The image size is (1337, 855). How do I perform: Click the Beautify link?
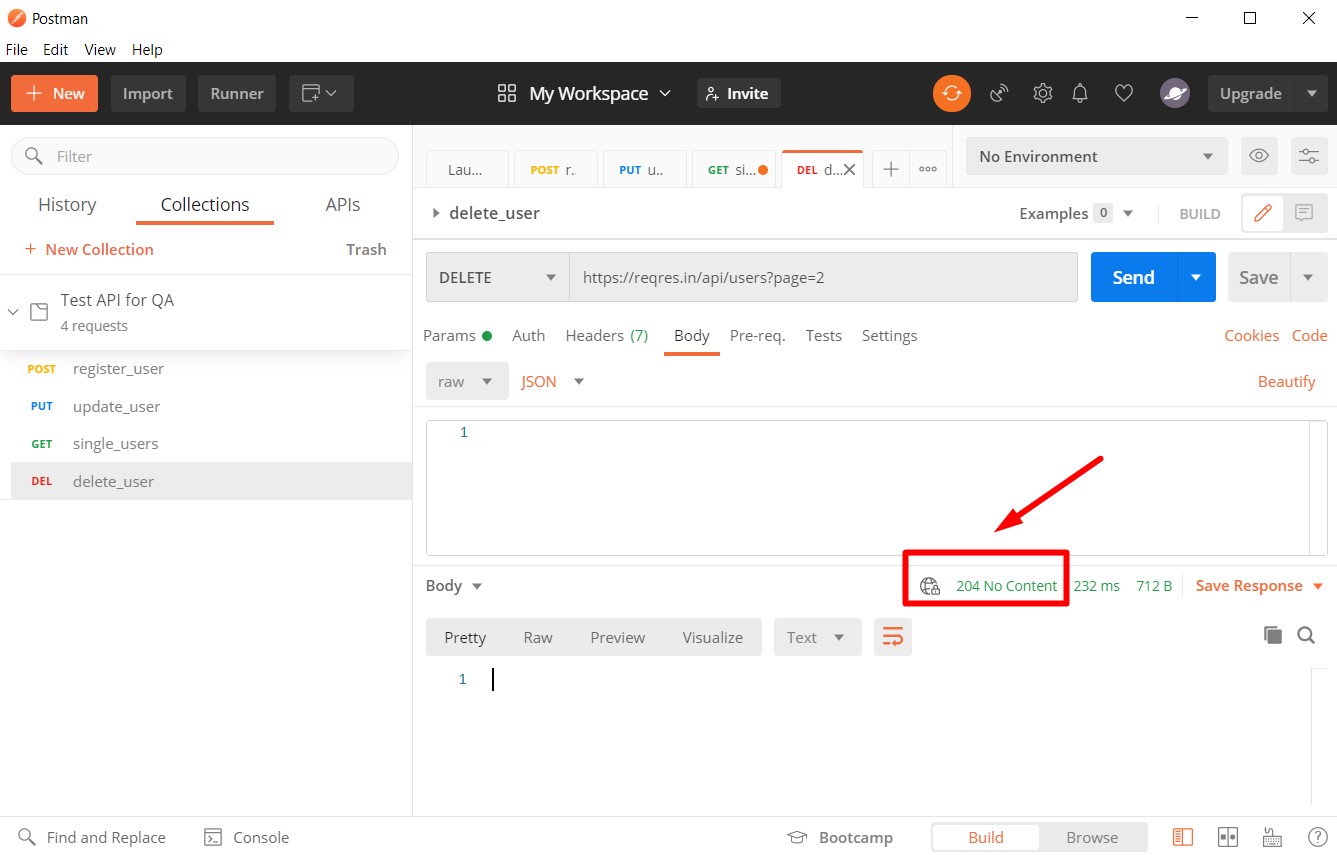click(x=1286, y=381)
